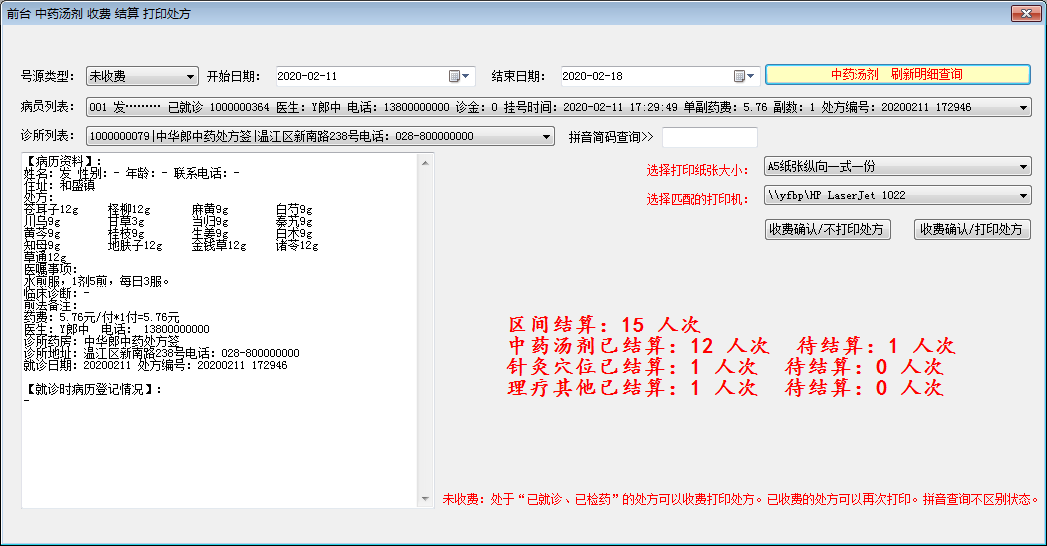The height and width of the screenshot is (546, 1047).
Task: Click the medical record vertical scrollbar track
Action: tap(424, 330)
